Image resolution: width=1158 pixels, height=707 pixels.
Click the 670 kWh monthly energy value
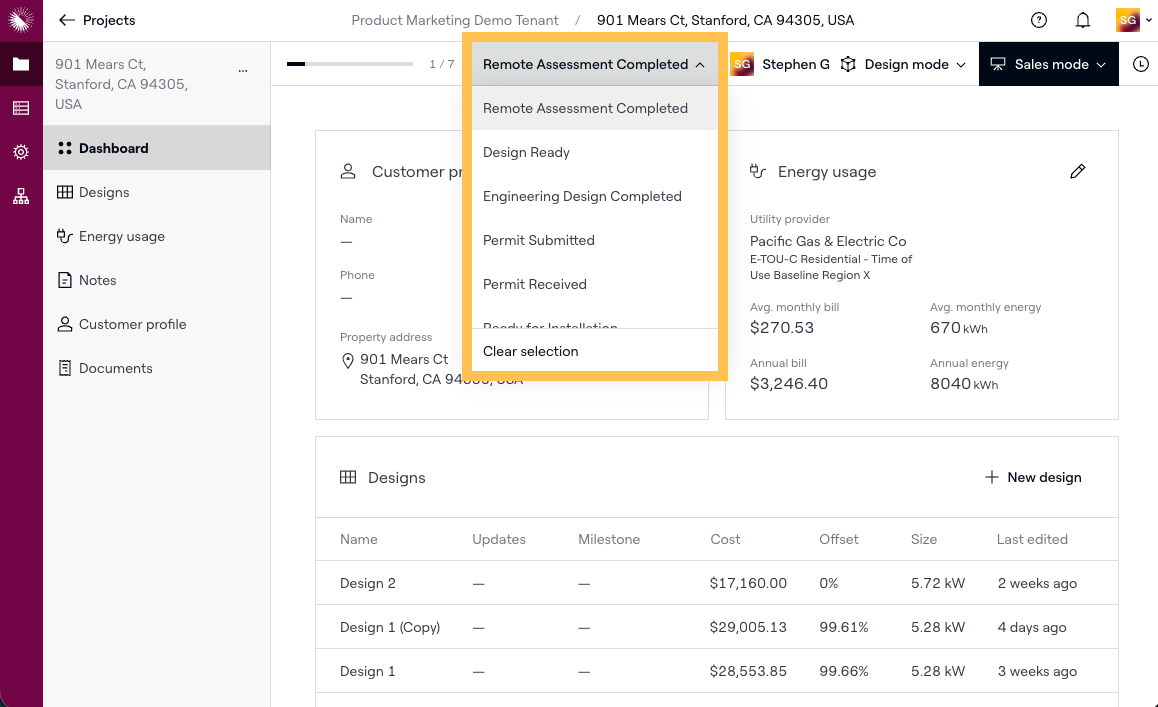[x=959, y=327]
